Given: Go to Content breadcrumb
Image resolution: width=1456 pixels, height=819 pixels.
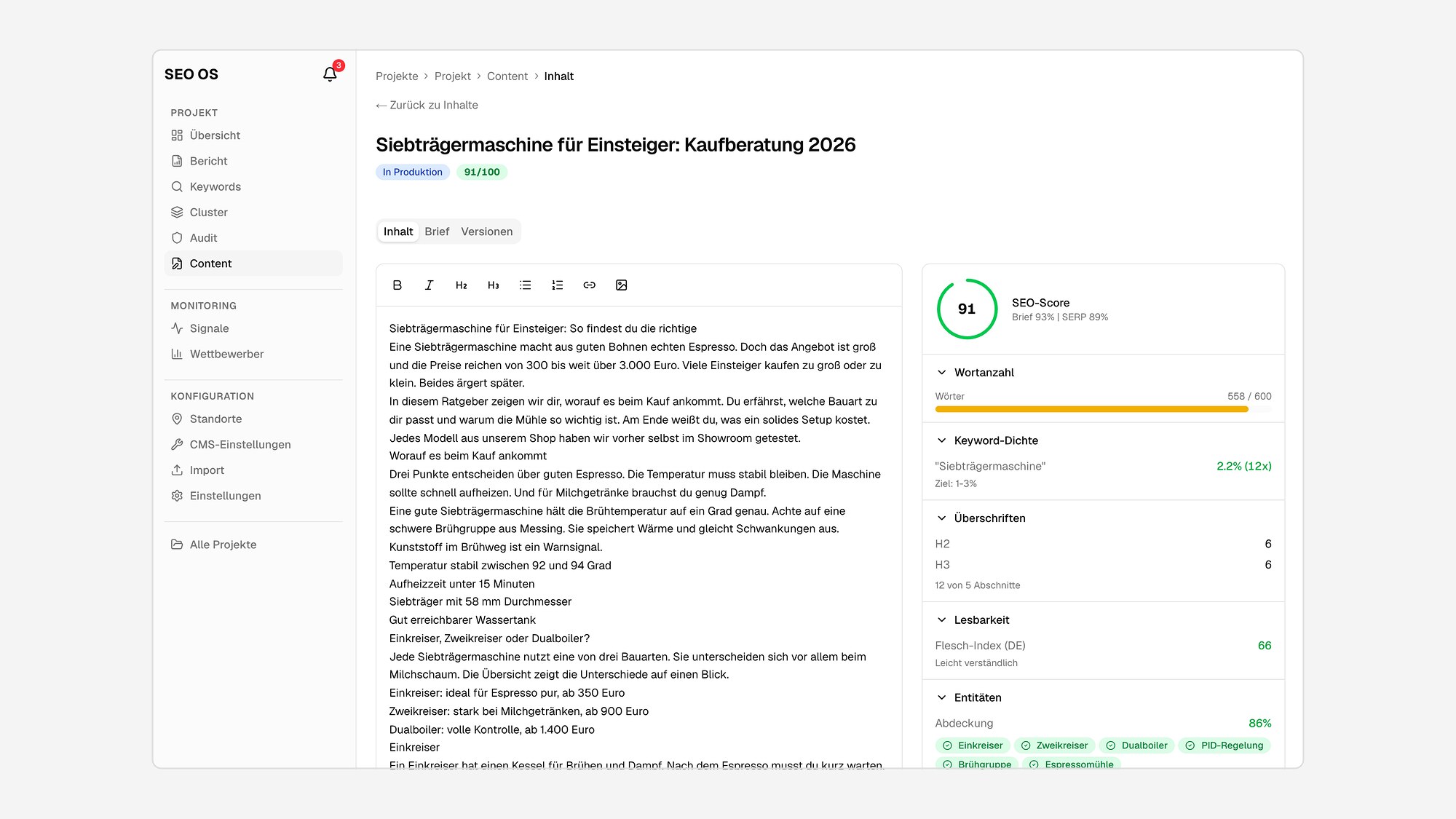Looking at the screenshot, I should point(507,76).
